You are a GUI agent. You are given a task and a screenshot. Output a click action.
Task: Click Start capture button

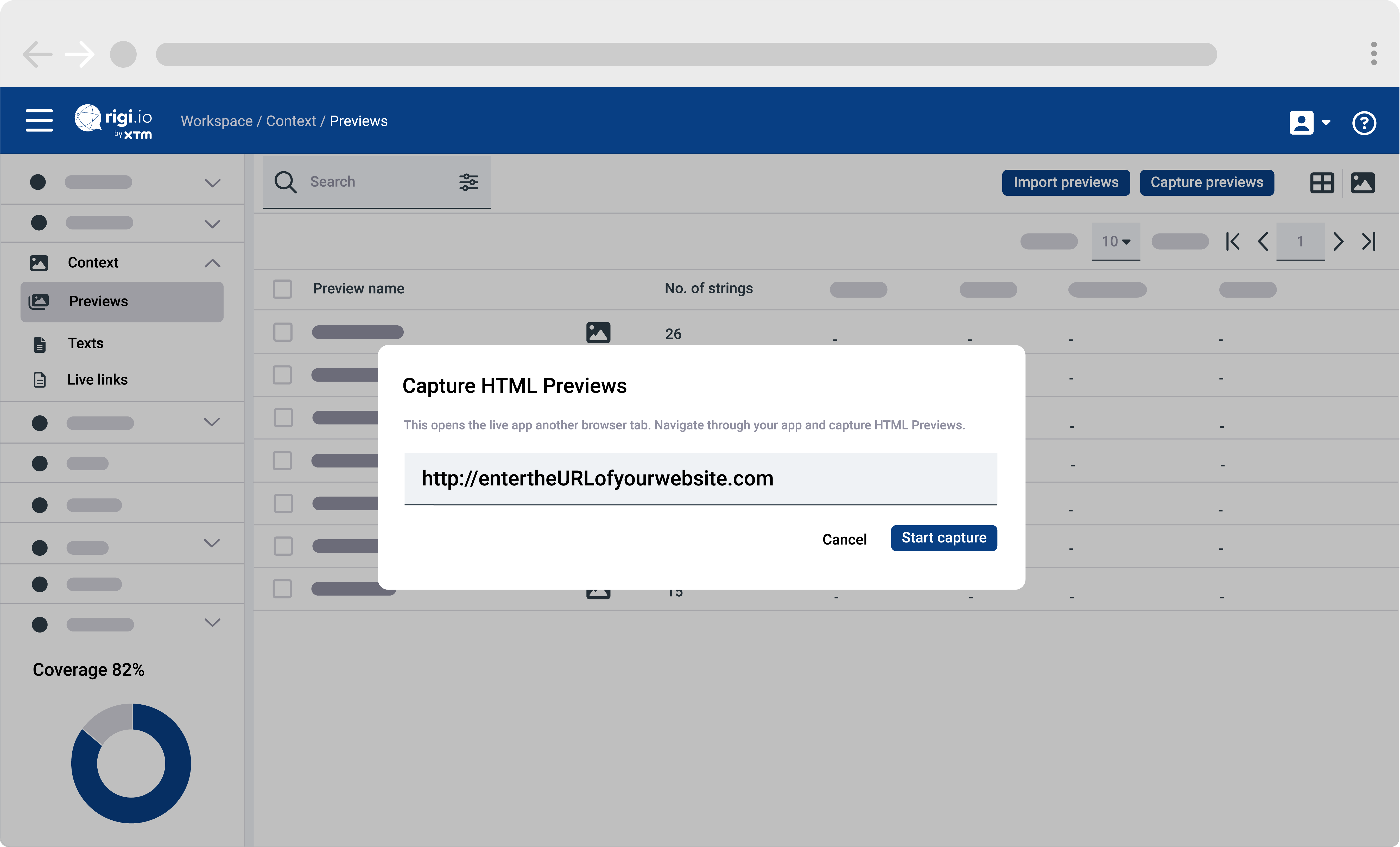tap(944, 538)
